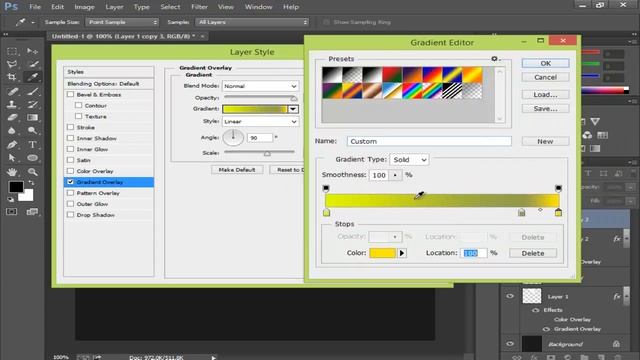This screenshot has width=640, height=360.
Task: Open the Sample All Layers dropdown
Action: pyautogui.click(x=252, y=22)
